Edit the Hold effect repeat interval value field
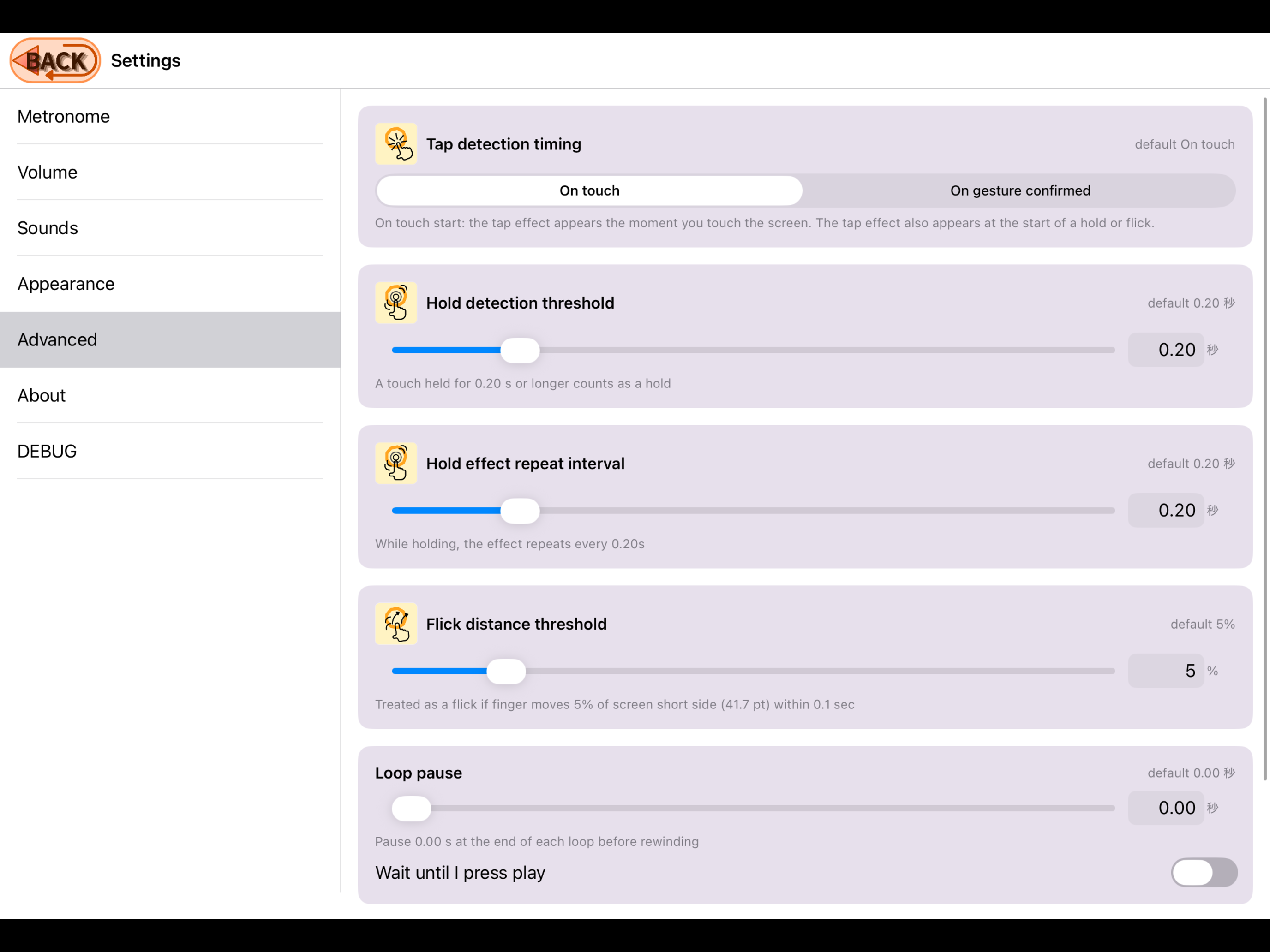 1166,511
